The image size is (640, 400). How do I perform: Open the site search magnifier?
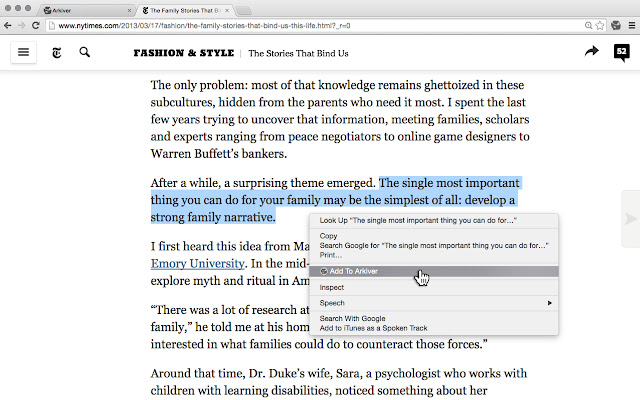coord(85,52)
